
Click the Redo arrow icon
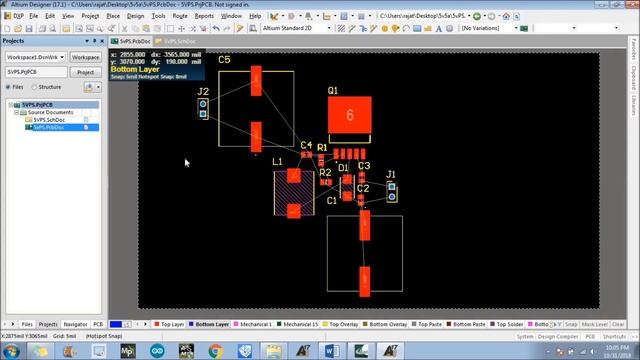point(227,29)
